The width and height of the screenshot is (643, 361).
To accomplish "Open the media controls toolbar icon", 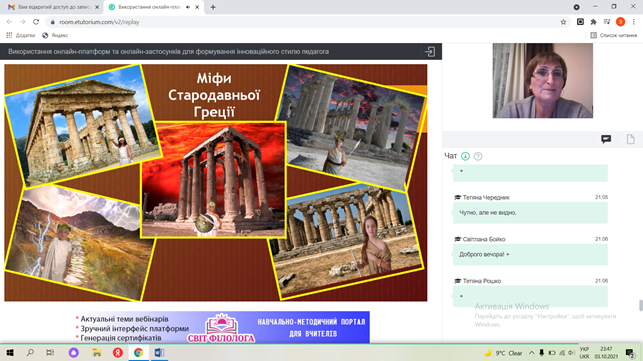I will [607, 22].
